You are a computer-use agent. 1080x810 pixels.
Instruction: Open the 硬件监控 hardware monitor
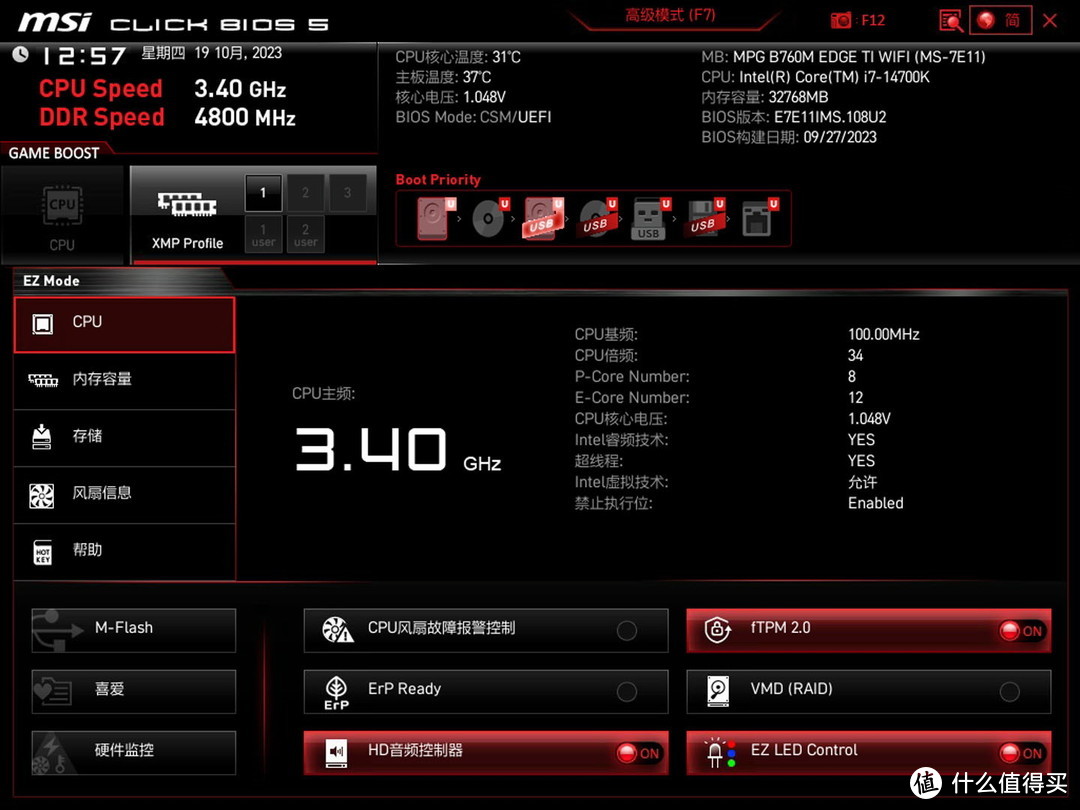tap(134, 753)
